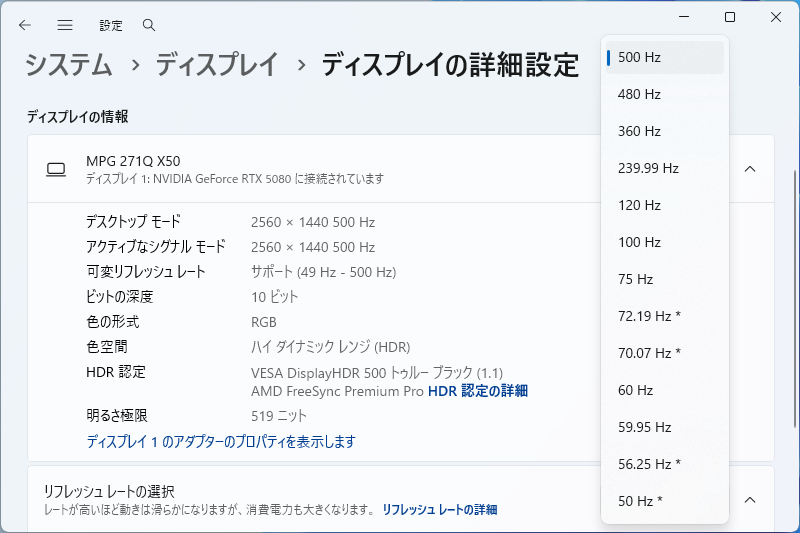Click the RGB color format value
This screenshot has height=533, width=800.
264,322
